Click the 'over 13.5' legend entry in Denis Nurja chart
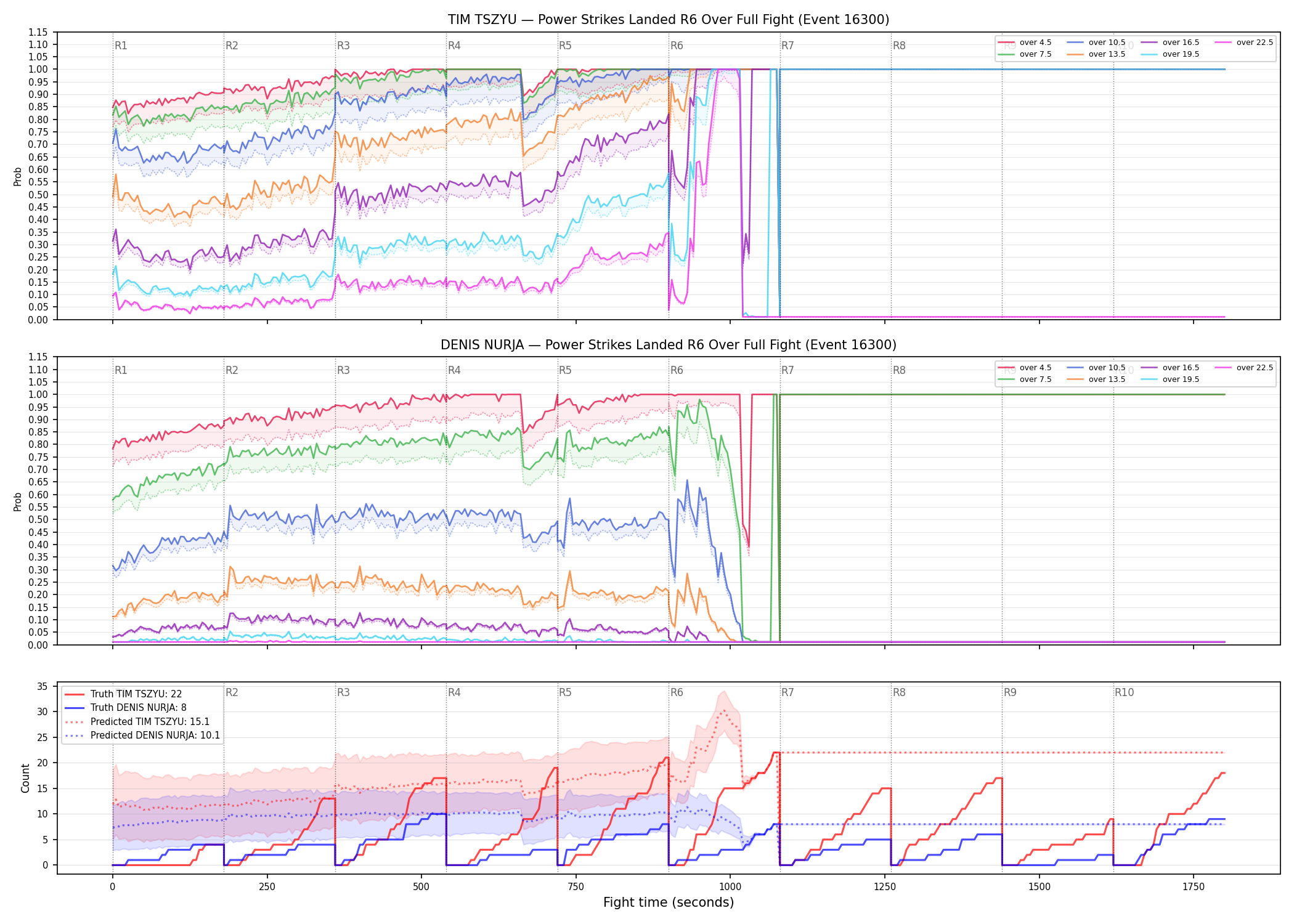The height and width of the screenshot is (924, 1294). pyautogui.click(x=1096, y=379)
